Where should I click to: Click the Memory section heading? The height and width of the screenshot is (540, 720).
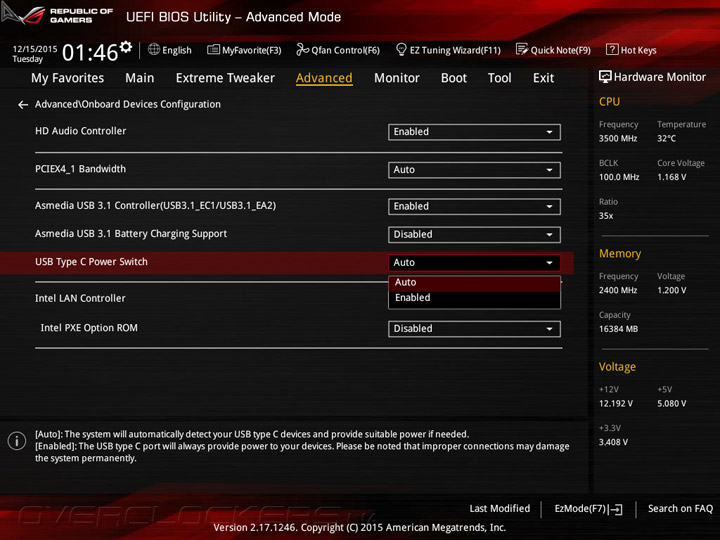click(x=620, y=254)
